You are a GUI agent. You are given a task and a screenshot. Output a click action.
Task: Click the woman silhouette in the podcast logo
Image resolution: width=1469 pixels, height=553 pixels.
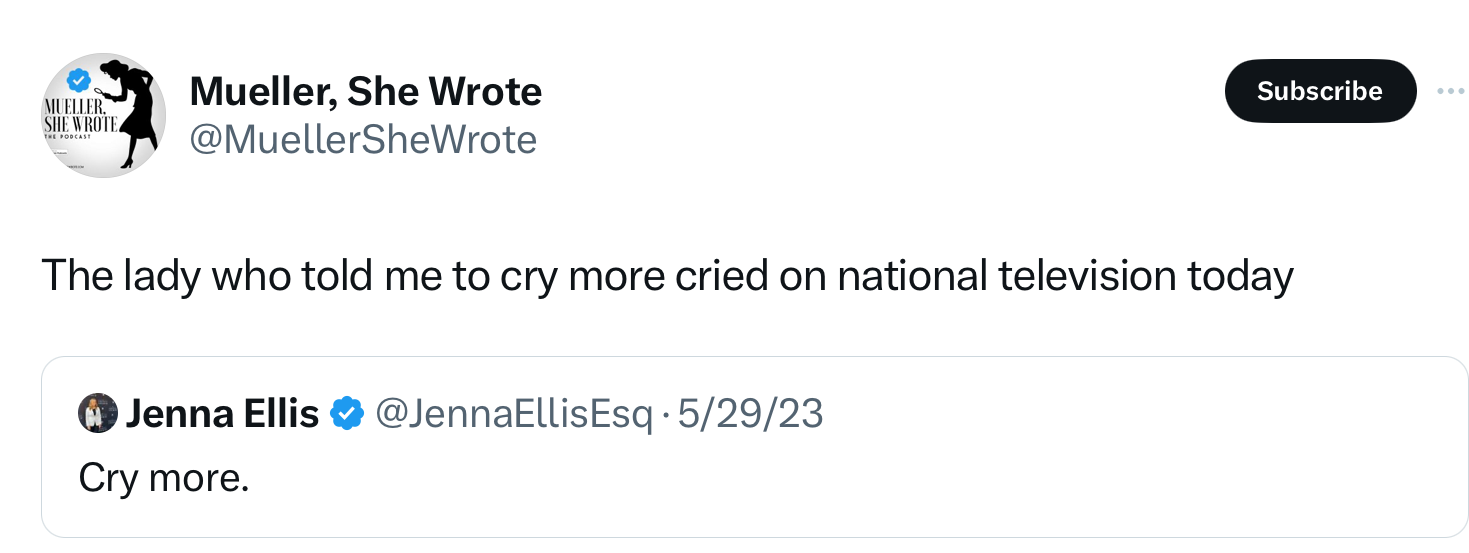pyautogui.click(x=130, y=112)
